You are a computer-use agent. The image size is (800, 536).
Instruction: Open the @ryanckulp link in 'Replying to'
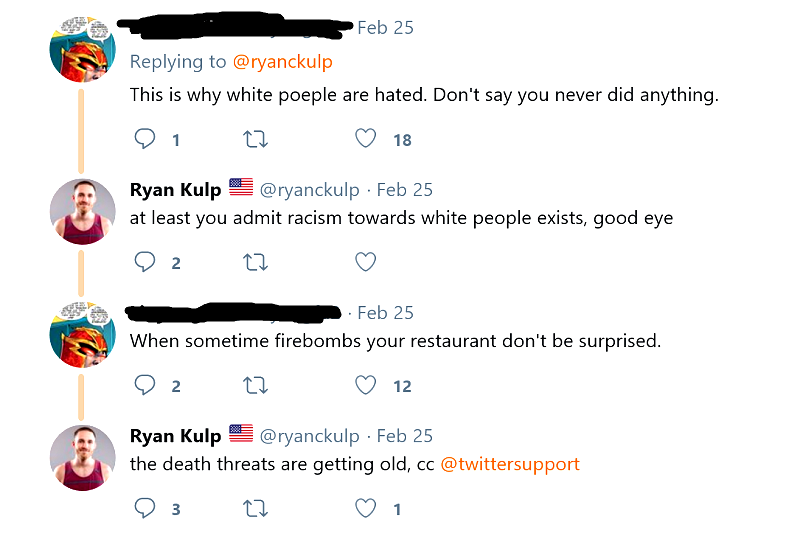coord(282,62)
